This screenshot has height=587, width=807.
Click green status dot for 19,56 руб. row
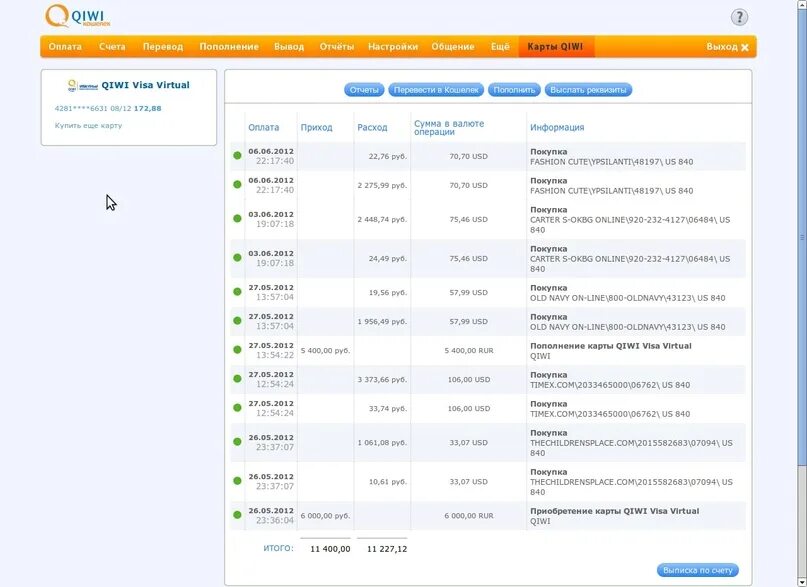click(x=237, y=291)
